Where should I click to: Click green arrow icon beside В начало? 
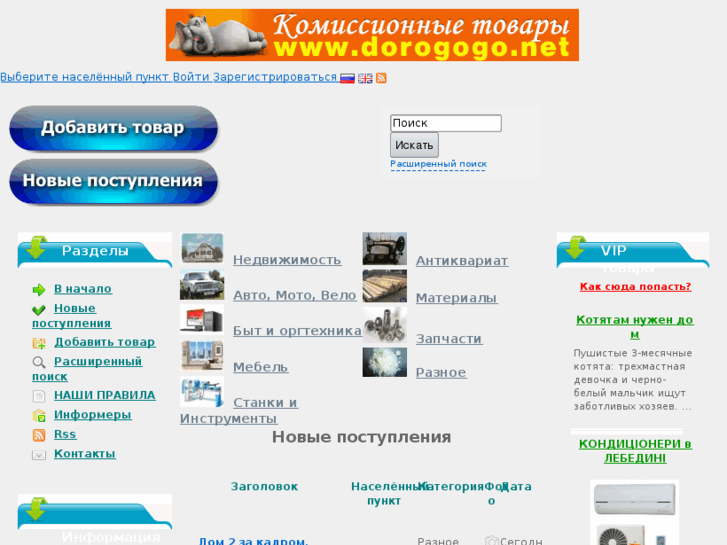[39, 290]
